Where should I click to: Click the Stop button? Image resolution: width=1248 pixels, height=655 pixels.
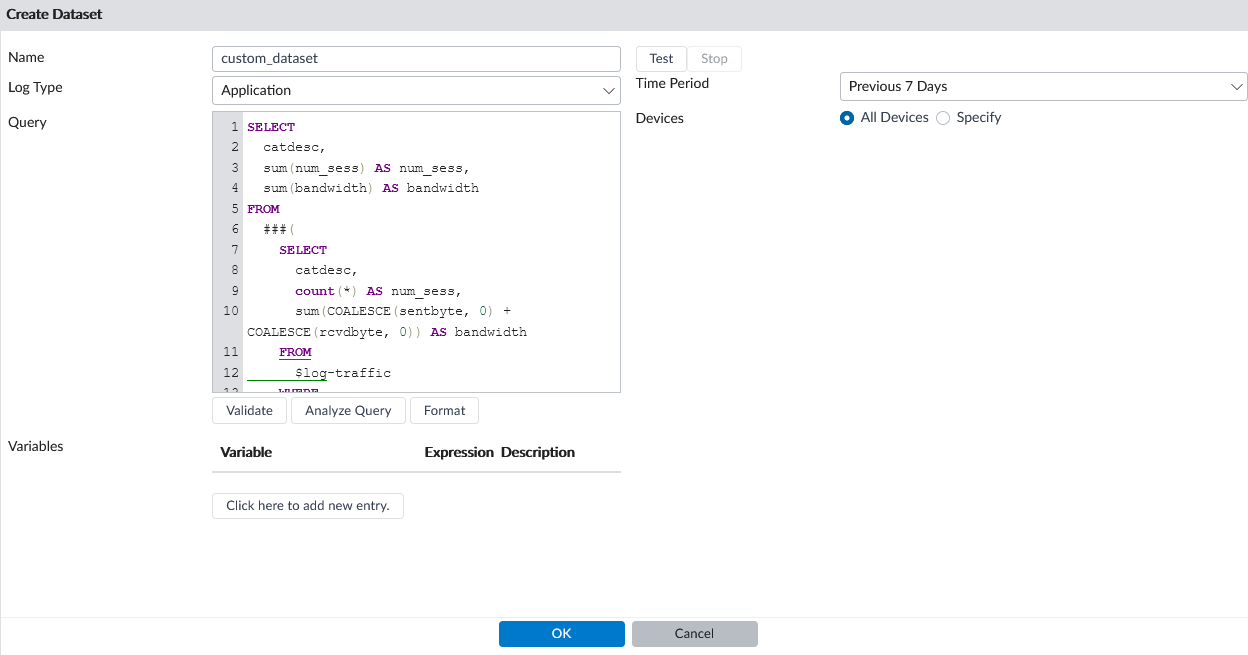[714, 58]
